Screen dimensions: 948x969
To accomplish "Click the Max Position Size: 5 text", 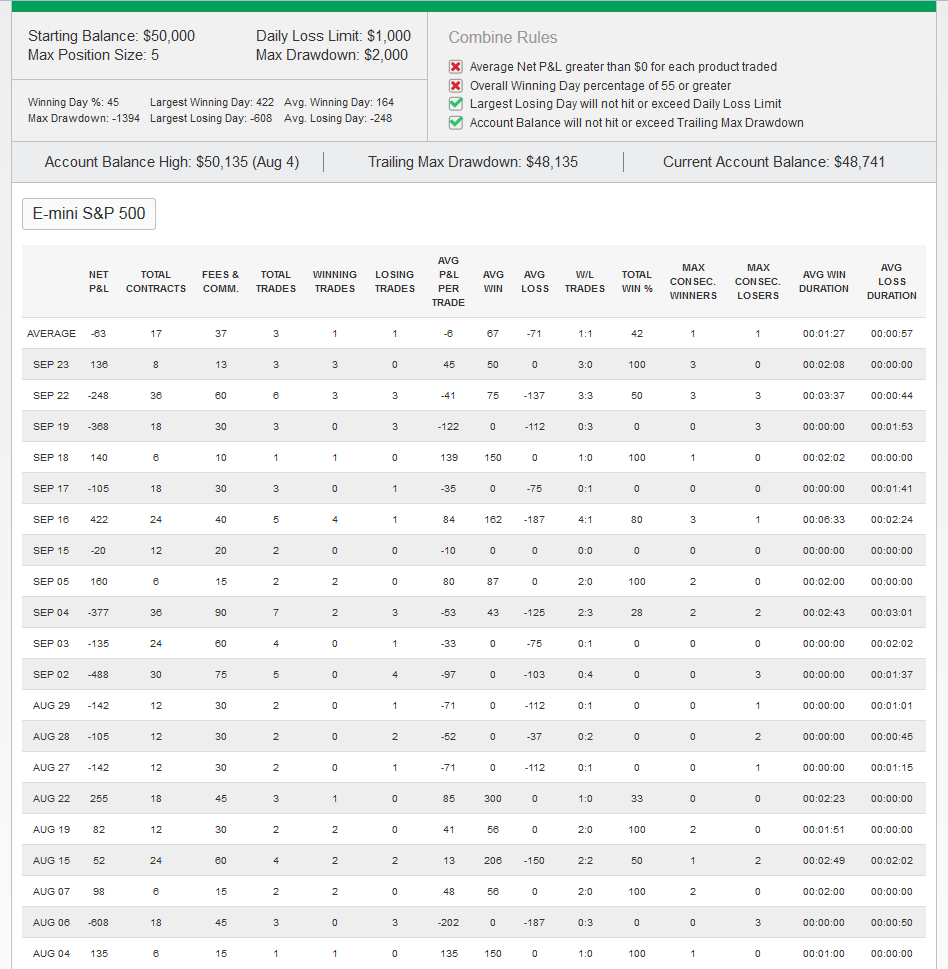I will 93,55.
